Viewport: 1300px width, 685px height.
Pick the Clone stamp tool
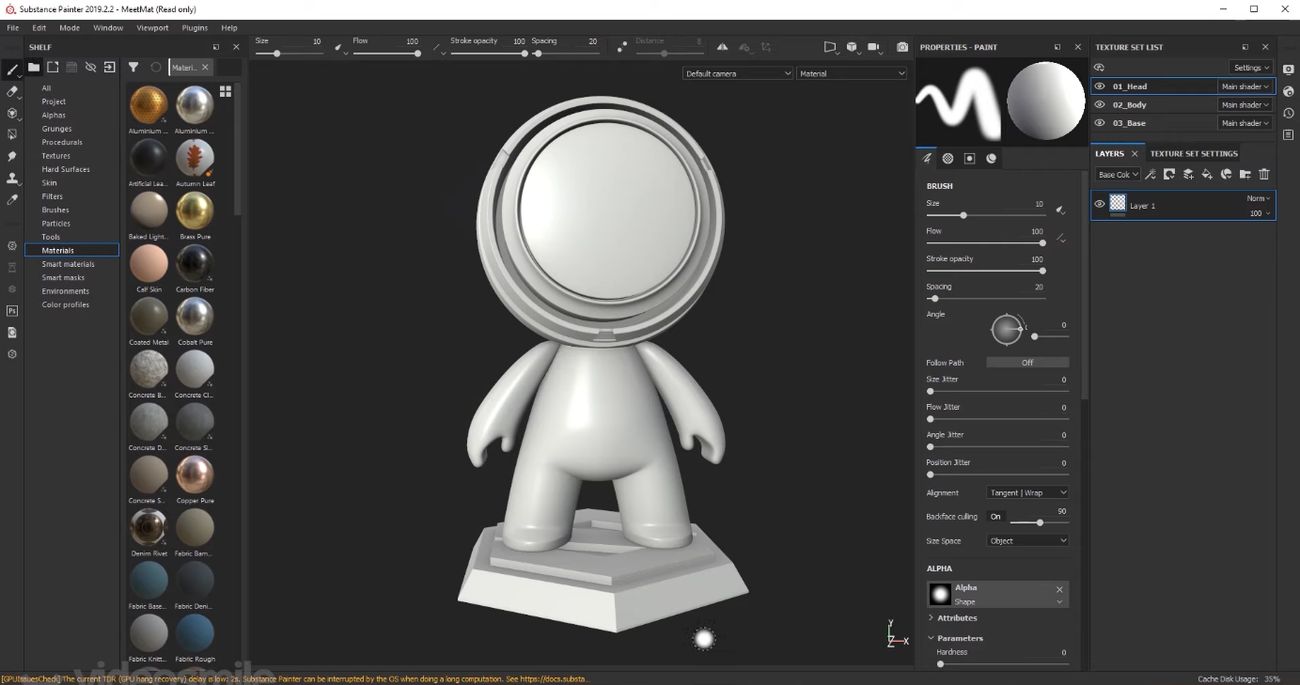click(12, 178)
